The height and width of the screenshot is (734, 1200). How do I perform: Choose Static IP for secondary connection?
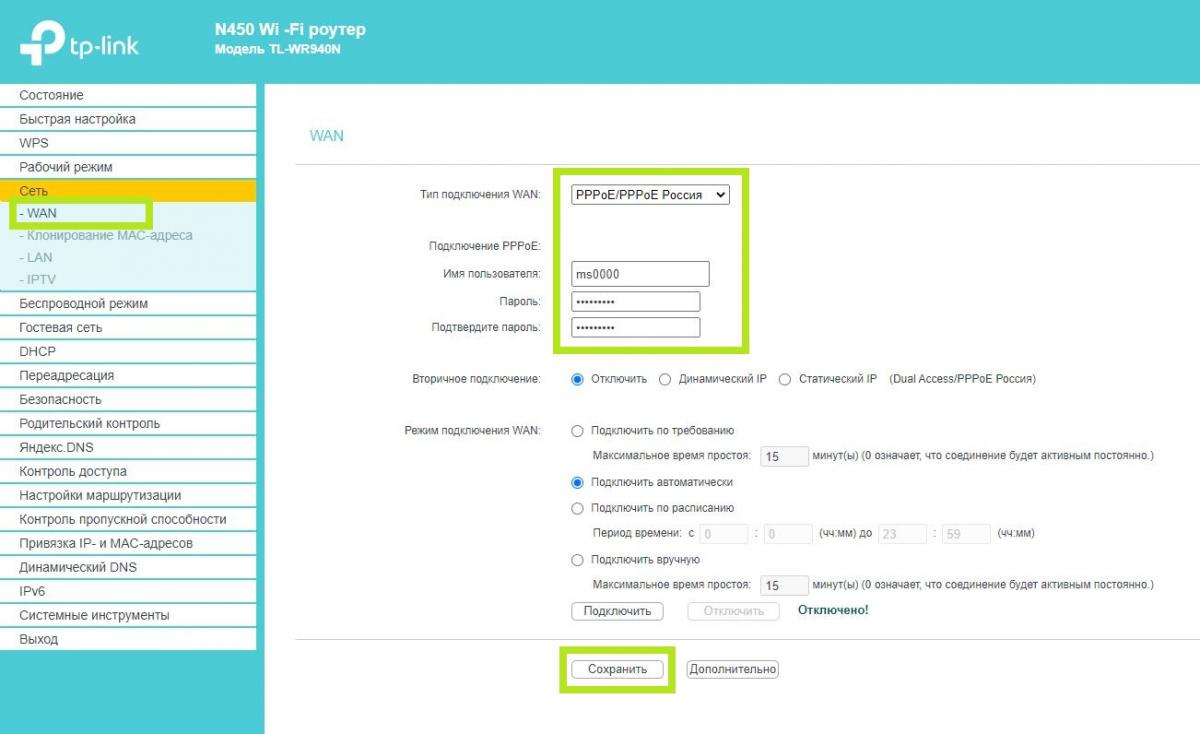785,380
